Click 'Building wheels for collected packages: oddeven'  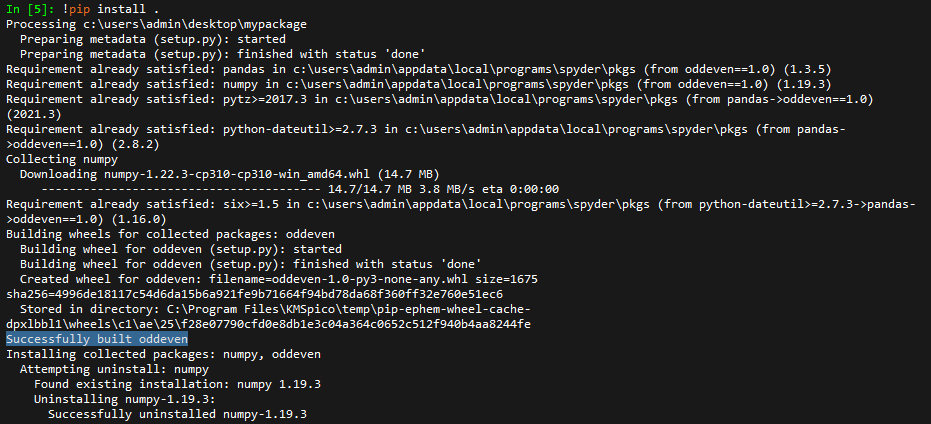(170, 234)
